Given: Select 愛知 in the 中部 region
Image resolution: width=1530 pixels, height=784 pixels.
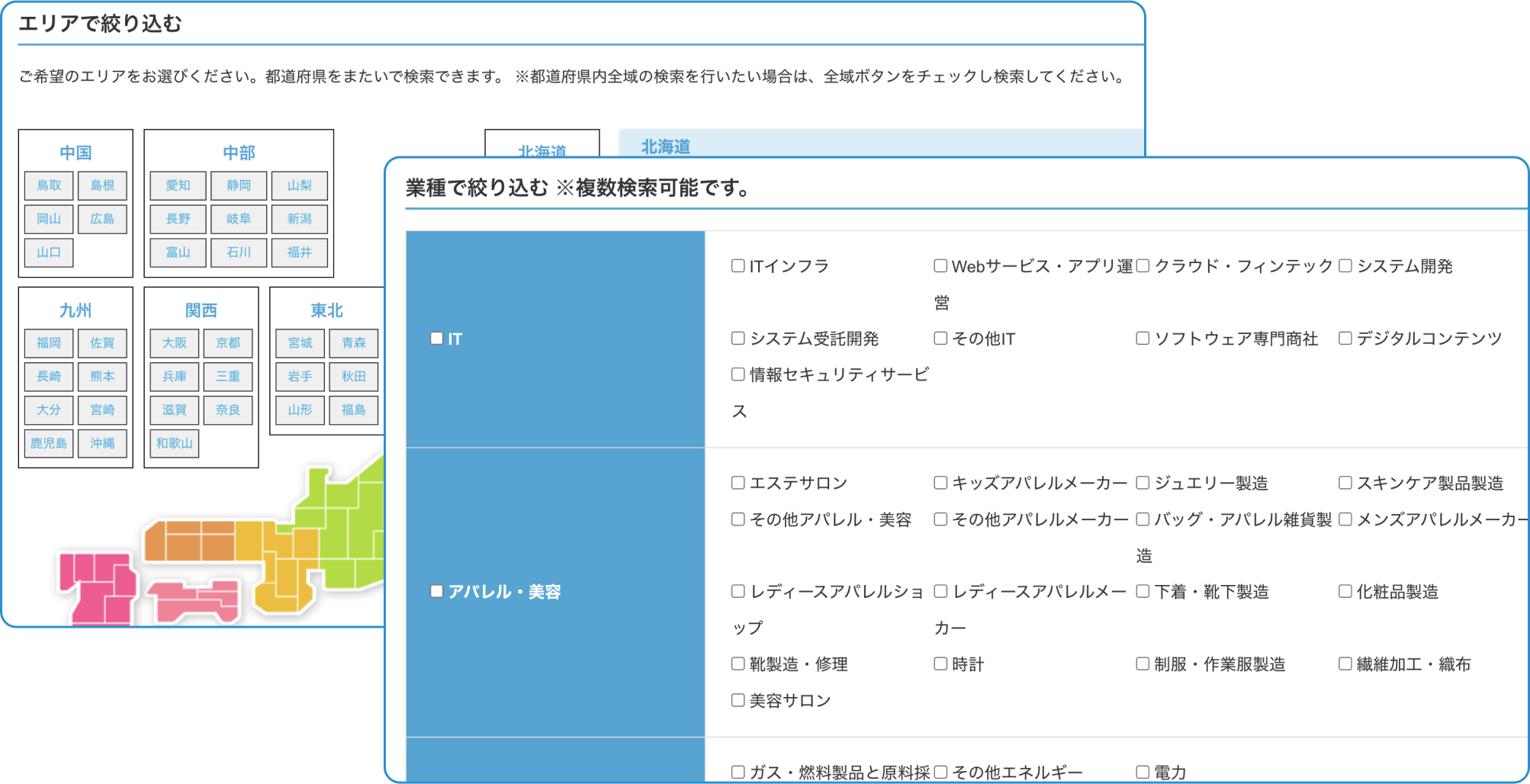Looking at the screenshot, I should (x=178, y=185).
